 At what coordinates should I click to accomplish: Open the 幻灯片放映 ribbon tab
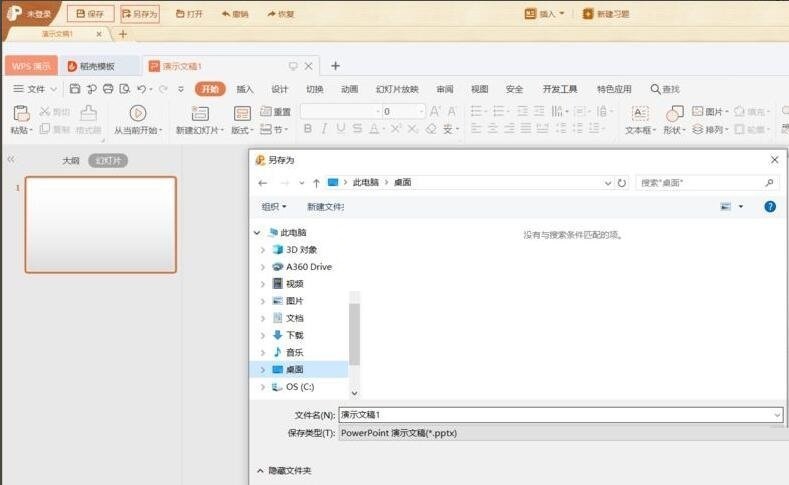(x=397, y=89)
